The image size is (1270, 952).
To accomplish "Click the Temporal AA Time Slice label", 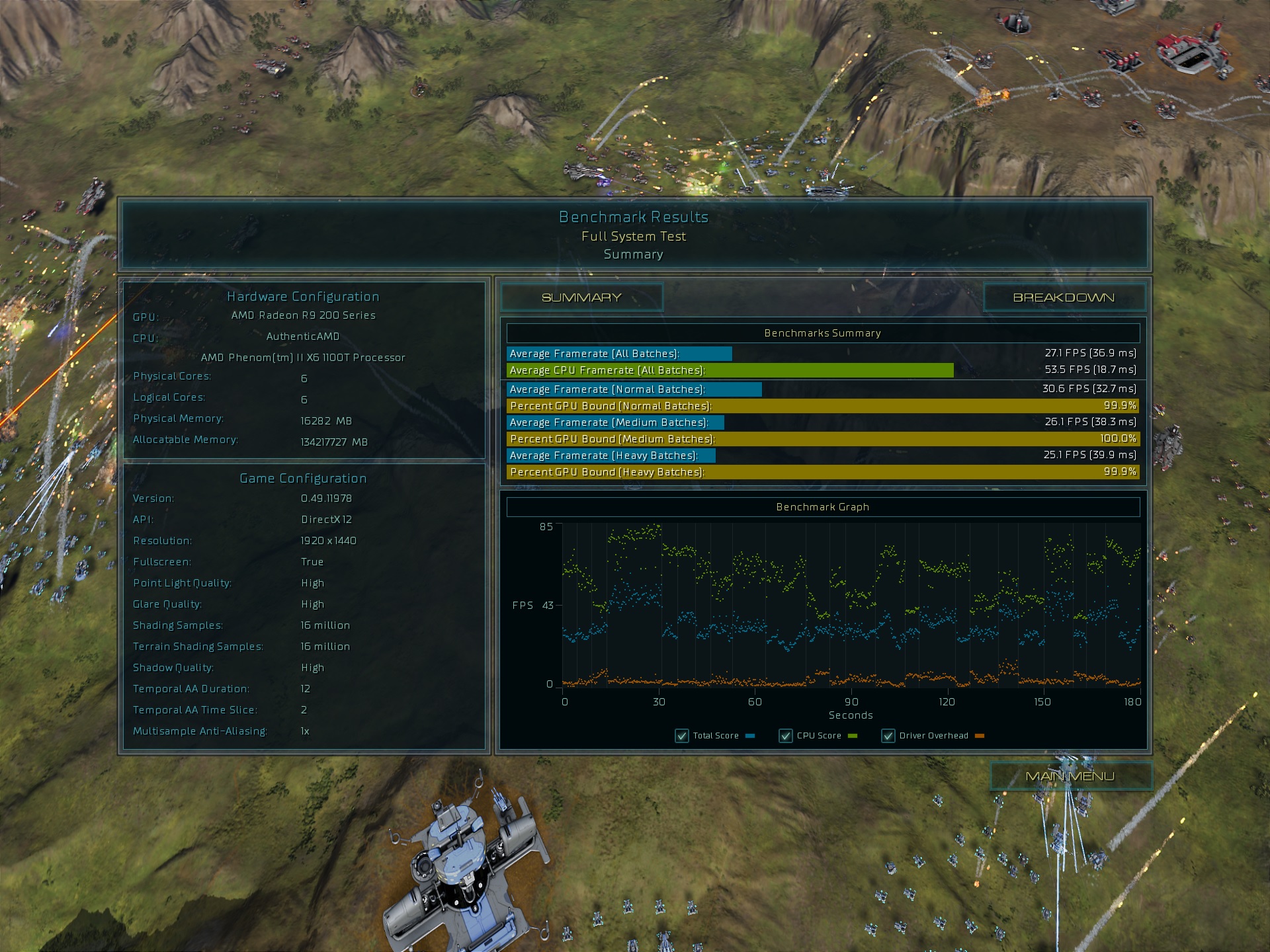I will 195,710.
